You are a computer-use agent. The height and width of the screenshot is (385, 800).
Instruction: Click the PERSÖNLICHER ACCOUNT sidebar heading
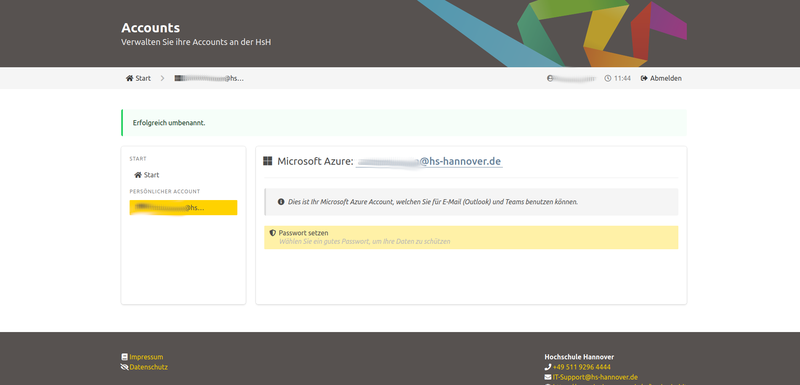[165, 192]
